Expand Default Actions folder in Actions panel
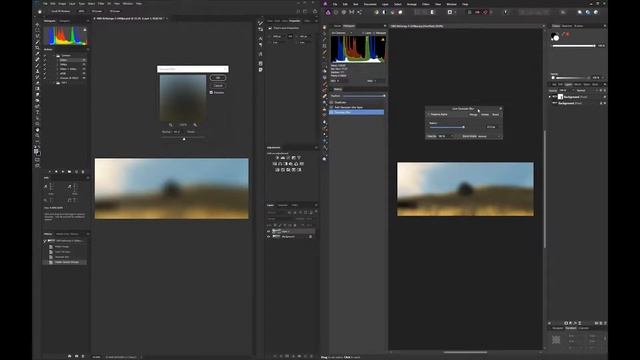The width and height of the screenshot is (640, 360). (x=53, y=56)
